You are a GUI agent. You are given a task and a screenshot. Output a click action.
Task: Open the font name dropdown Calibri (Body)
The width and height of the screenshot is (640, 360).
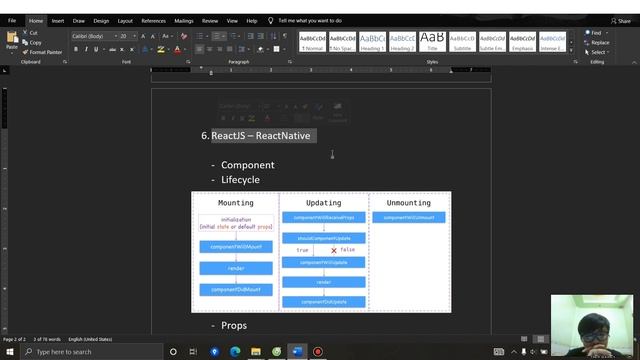coord(116,36)
